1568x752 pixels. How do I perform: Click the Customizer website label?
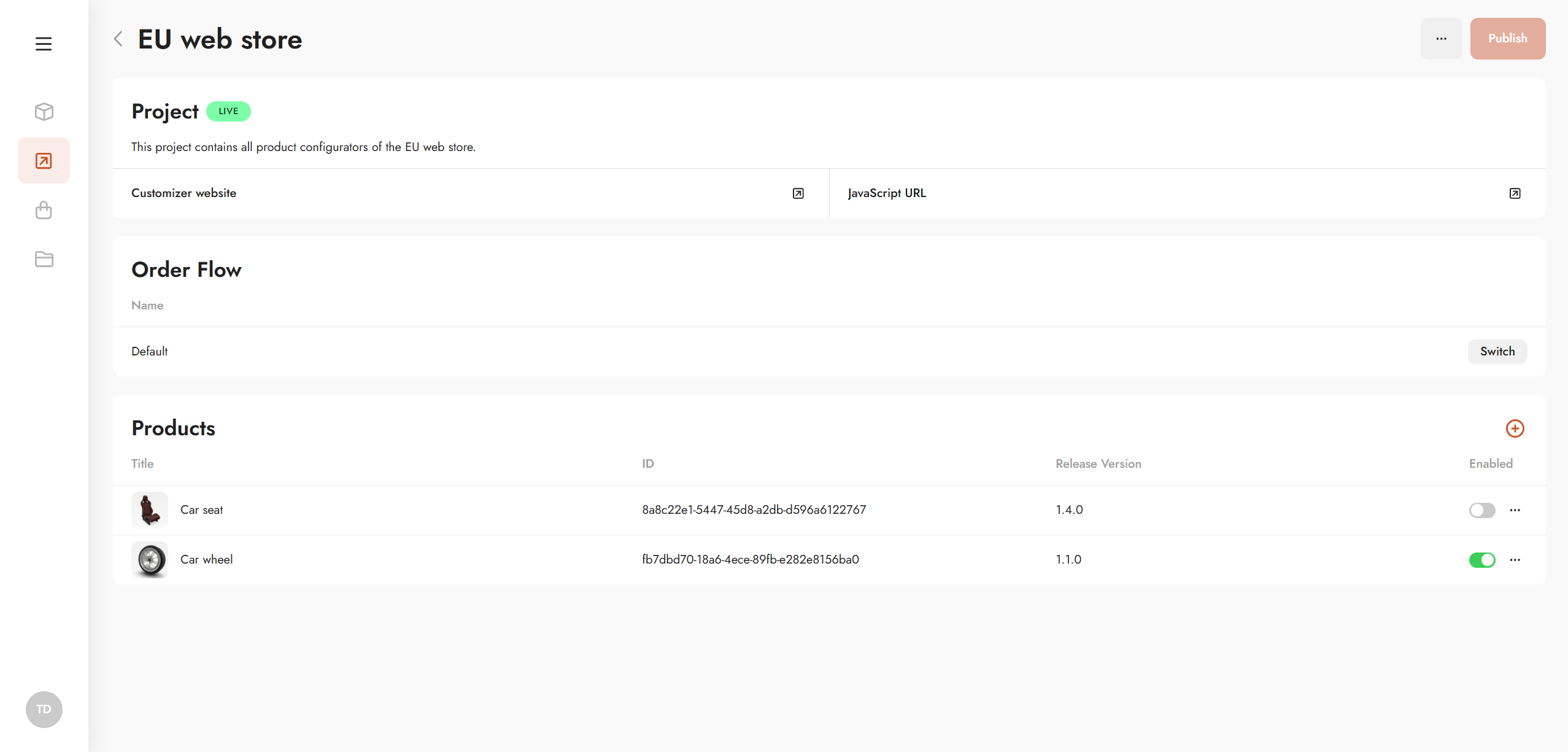183,193
